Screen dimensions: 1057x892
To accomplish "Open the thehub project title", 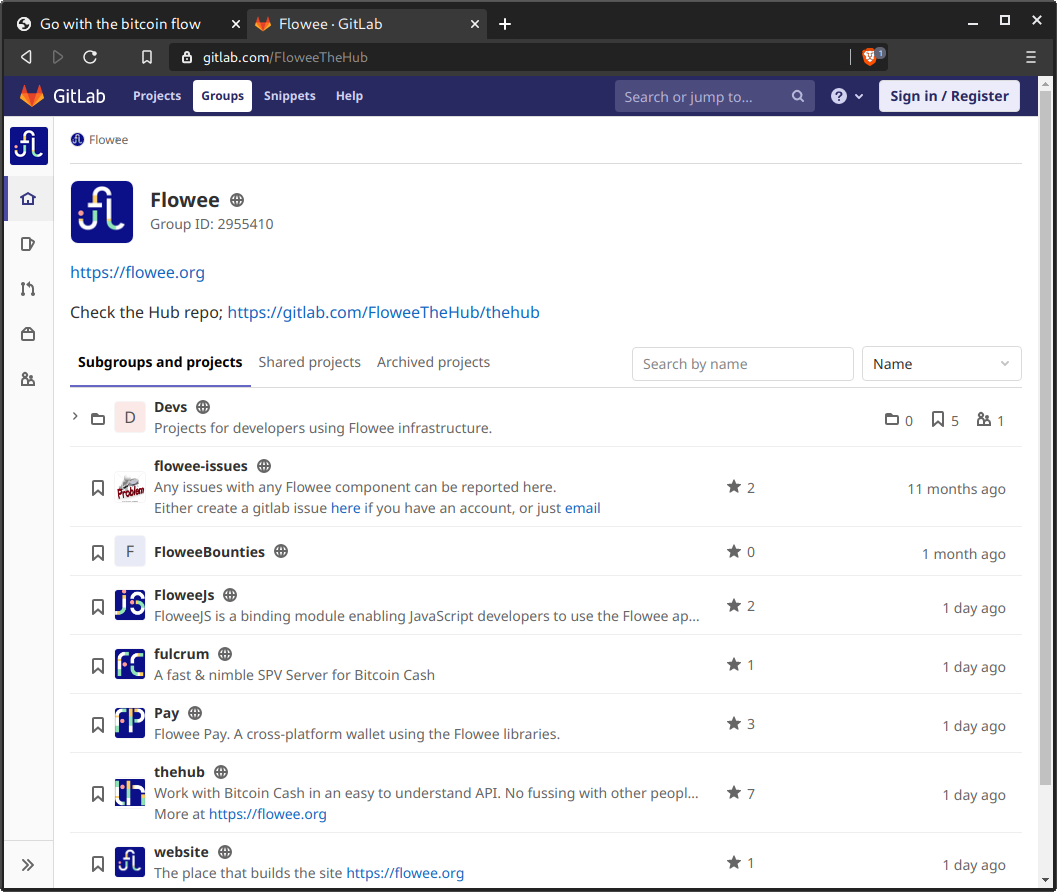I will pos(179,772).
